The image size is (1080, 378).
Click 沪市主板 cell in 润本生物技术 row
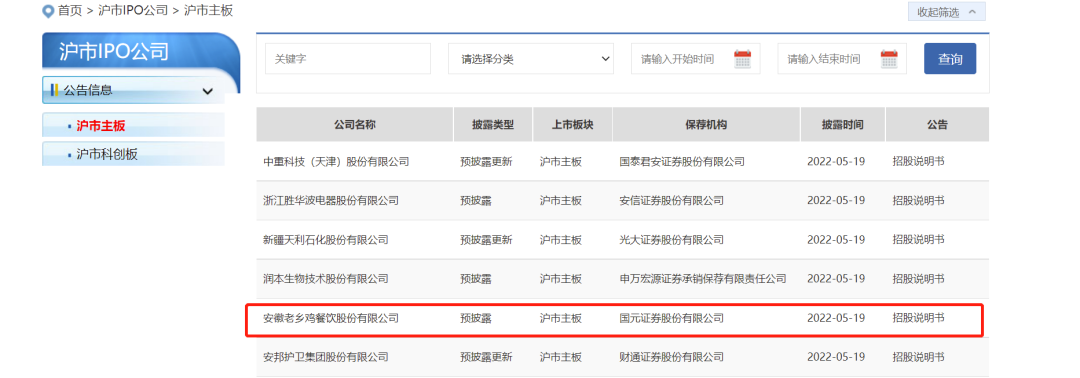[x=561, y=279]
